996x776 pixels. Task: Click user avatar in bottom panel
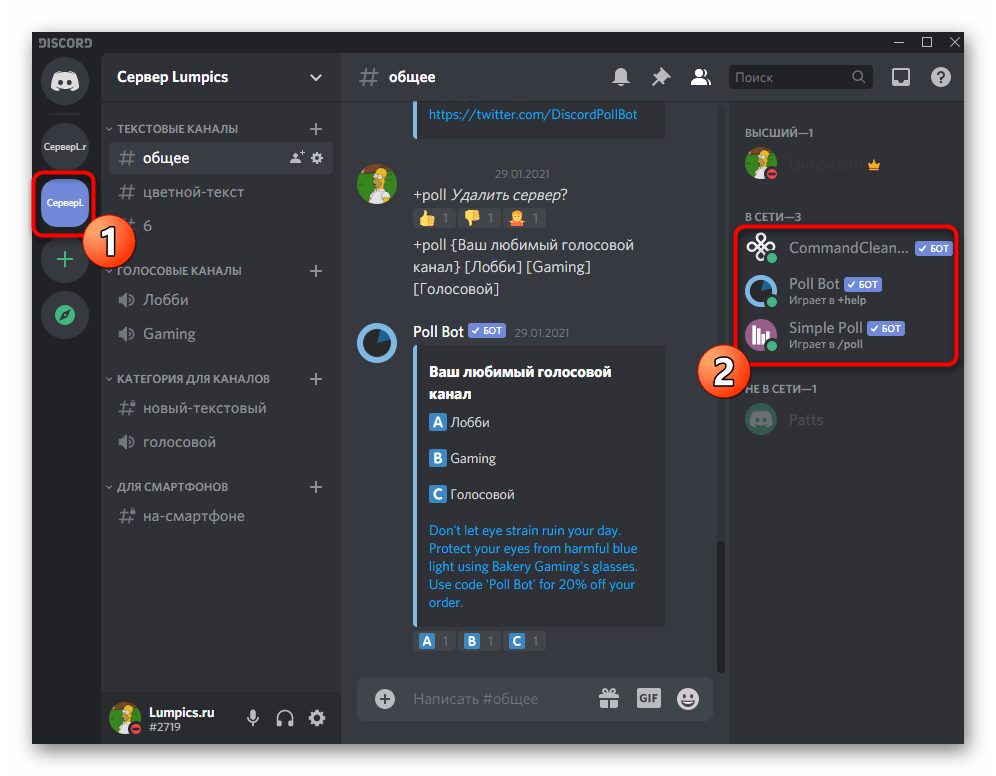tap(124, 718)
